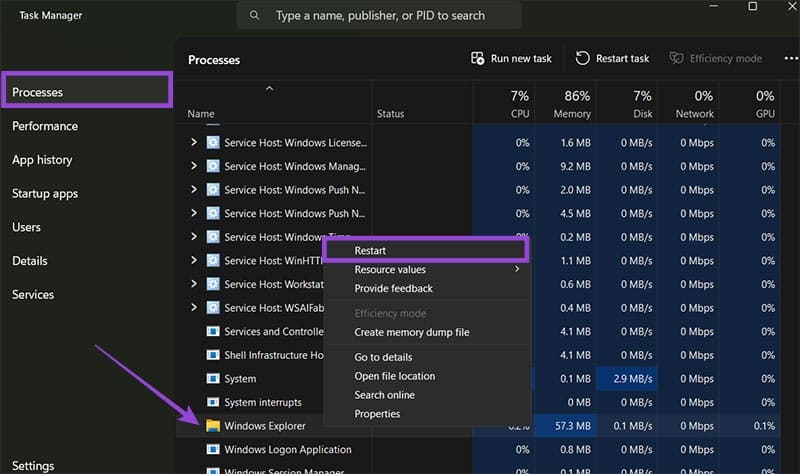Choose Go to details

point(427,357)
